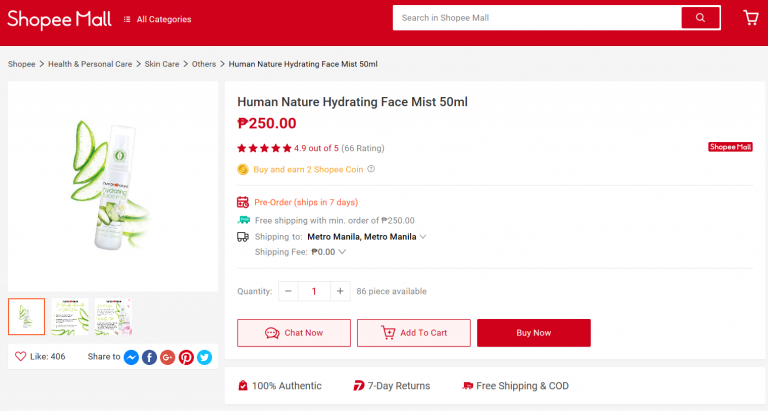Viewport: 768px width, 411px height.
Task: Click the Buy Now button
Action: click(x=534, y=333)
